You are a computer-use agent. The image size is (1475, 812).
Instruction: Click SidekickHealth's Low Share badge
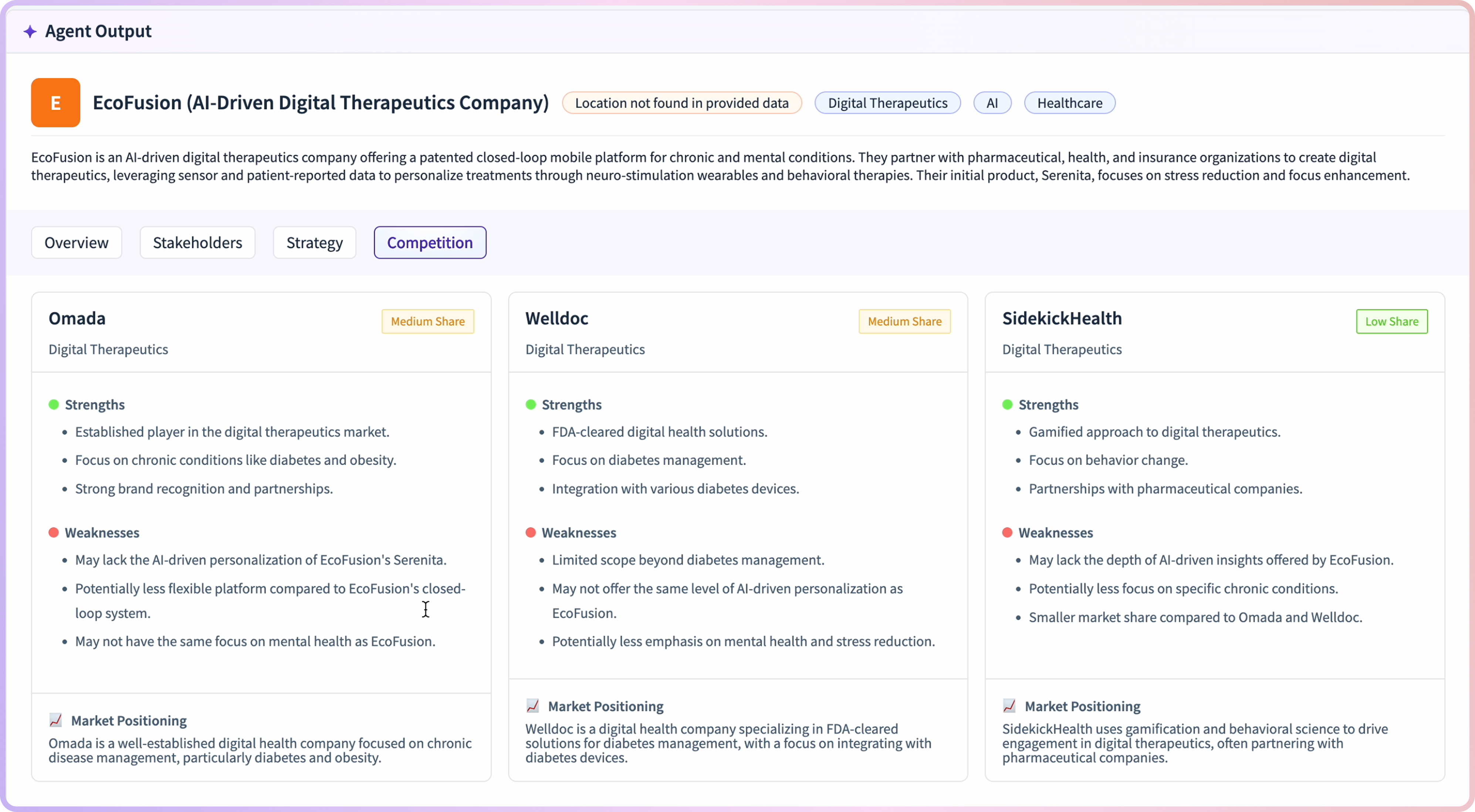1391,322
